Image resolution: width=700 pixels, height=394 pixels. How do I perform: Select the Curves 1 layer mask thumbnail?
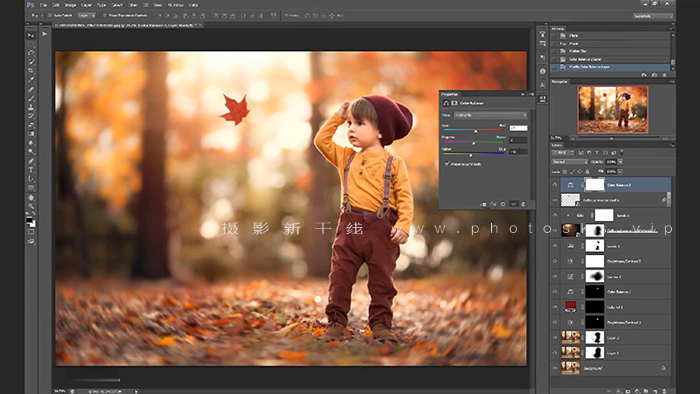pyautogui.click(x=595, y=276)
